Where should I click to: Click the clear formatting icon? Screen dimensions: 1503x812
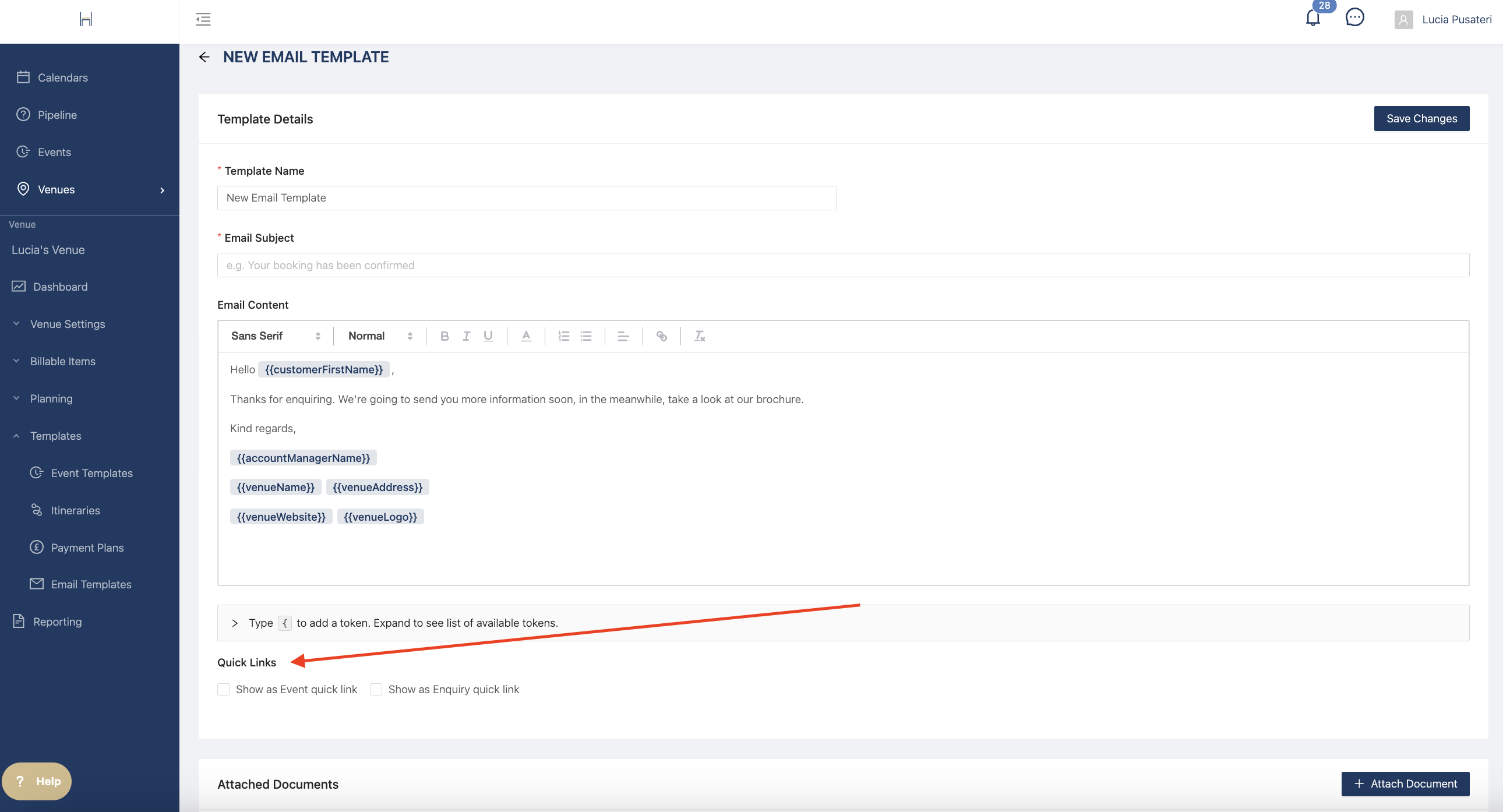[699, 336]
